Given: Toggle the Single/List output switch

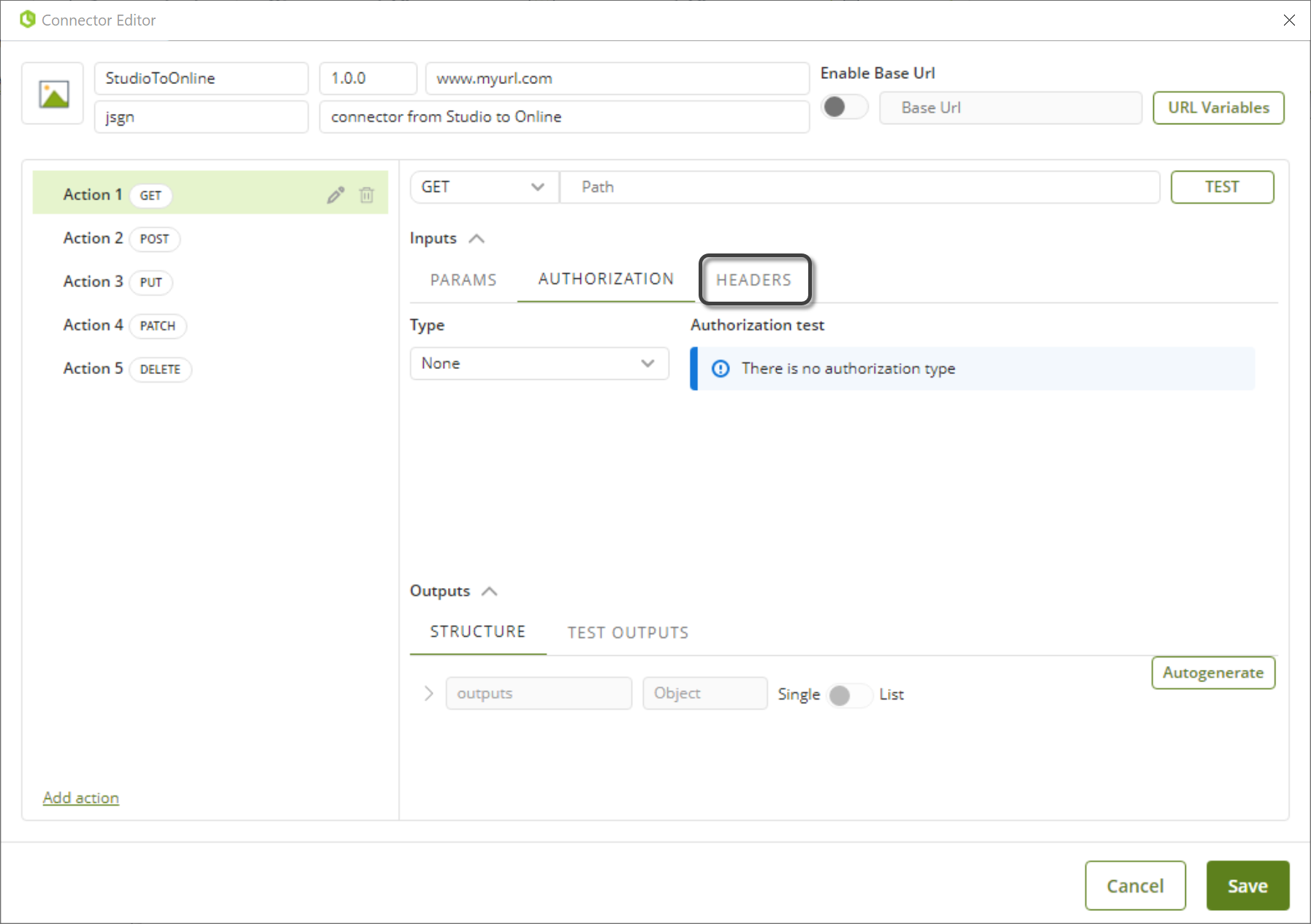Looking at the screenshot, I should 849,695.
